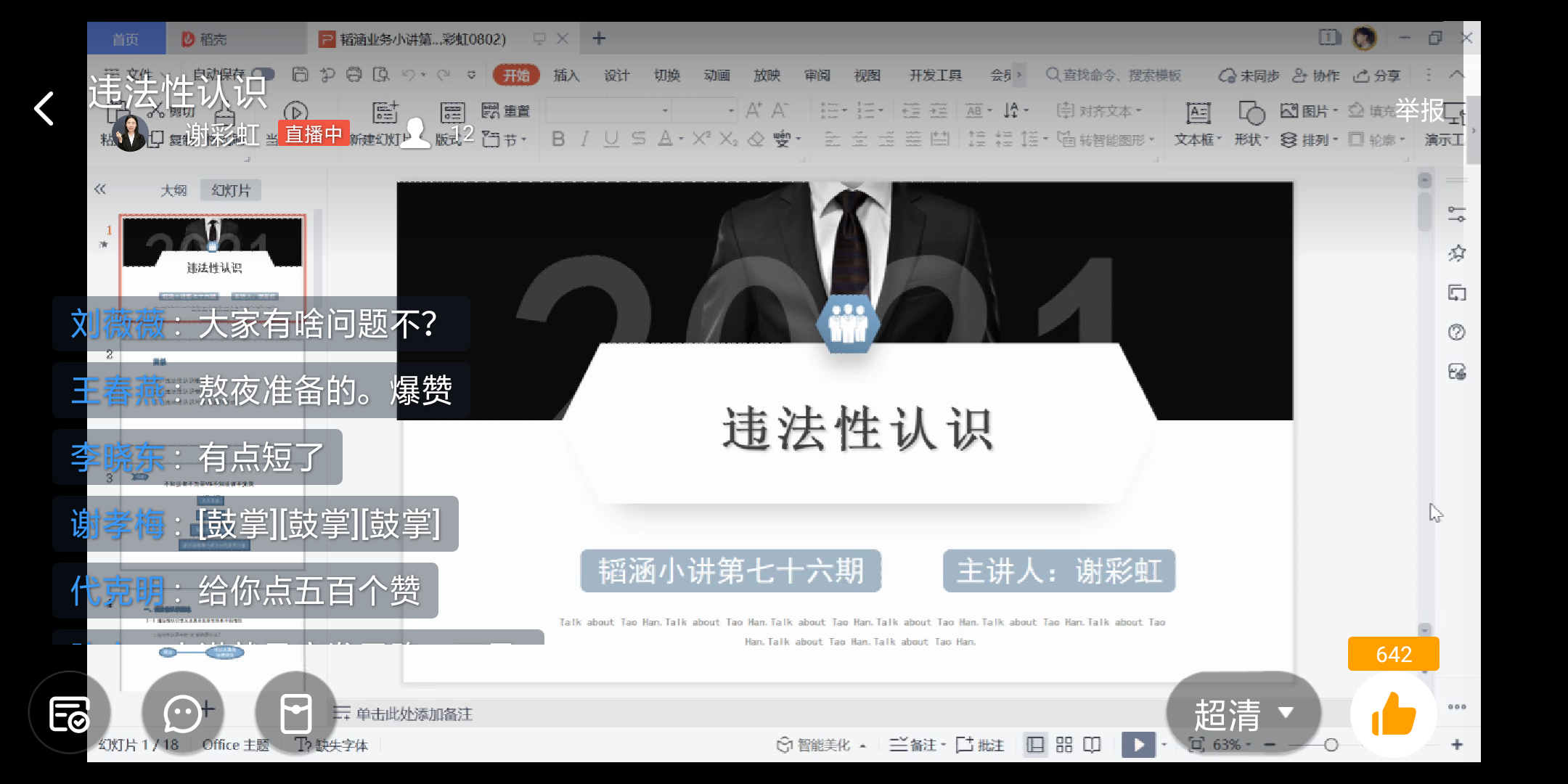Viewport: 1568px width, 784px height.
Task: Open the 形状 shapes dropdown
Action: (x=1251, y=123)
